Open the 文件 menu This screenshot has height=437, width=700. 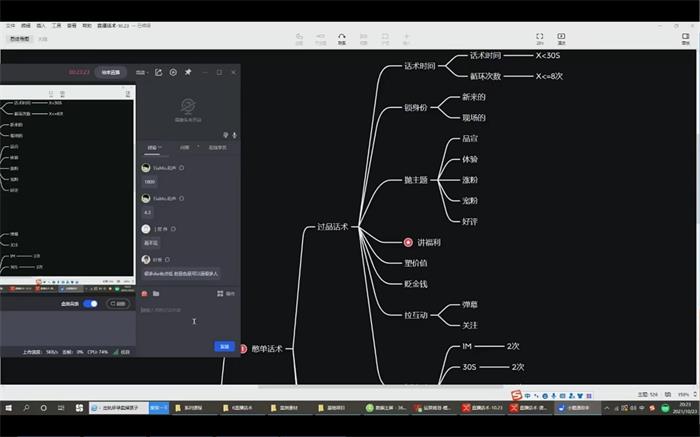[9, 23]
